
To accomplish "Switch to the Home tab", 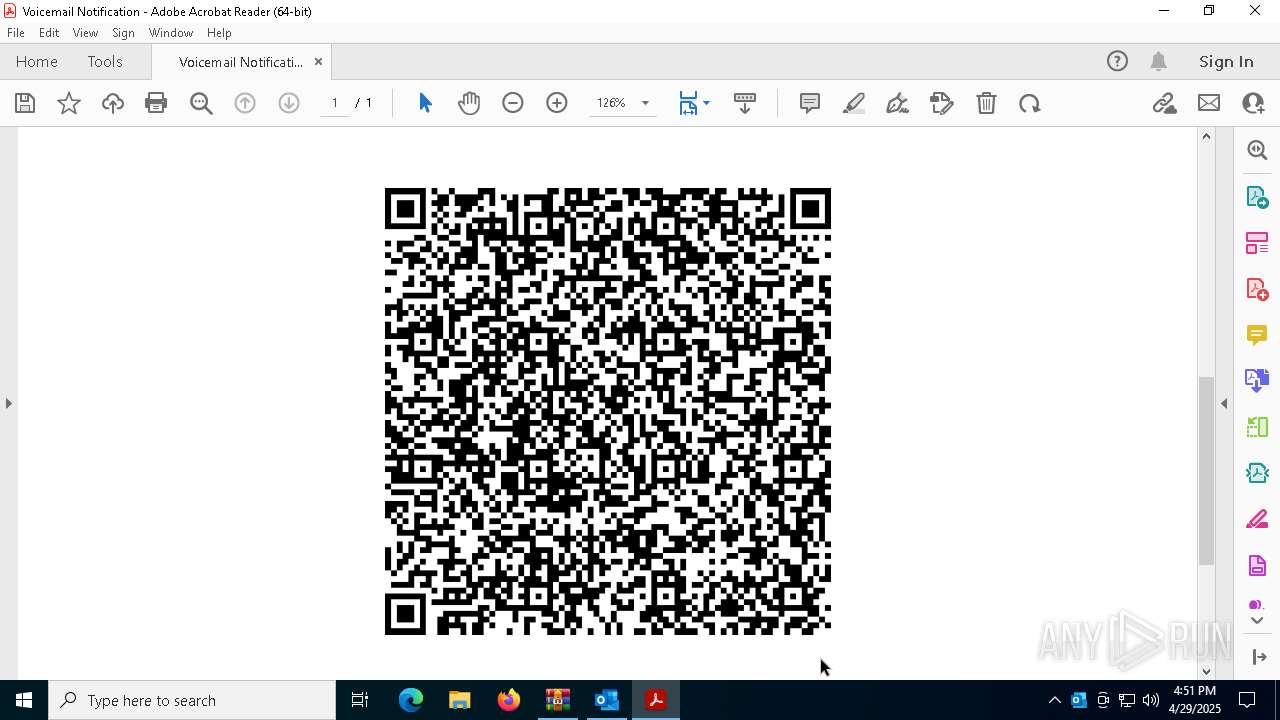I will [37, 61].
